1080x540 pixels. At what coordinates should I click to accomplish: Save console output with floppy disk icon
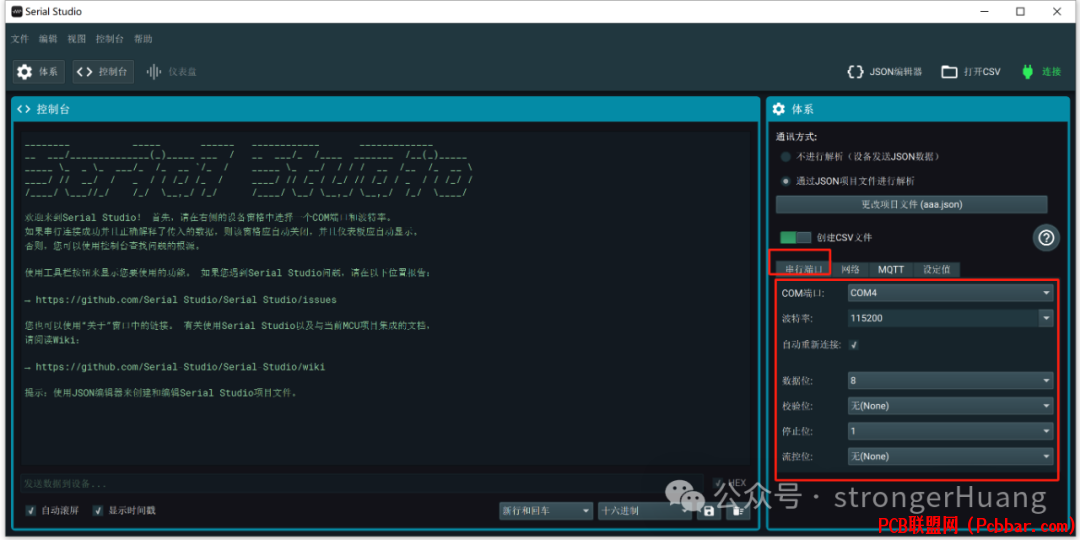tap(708, 511)
